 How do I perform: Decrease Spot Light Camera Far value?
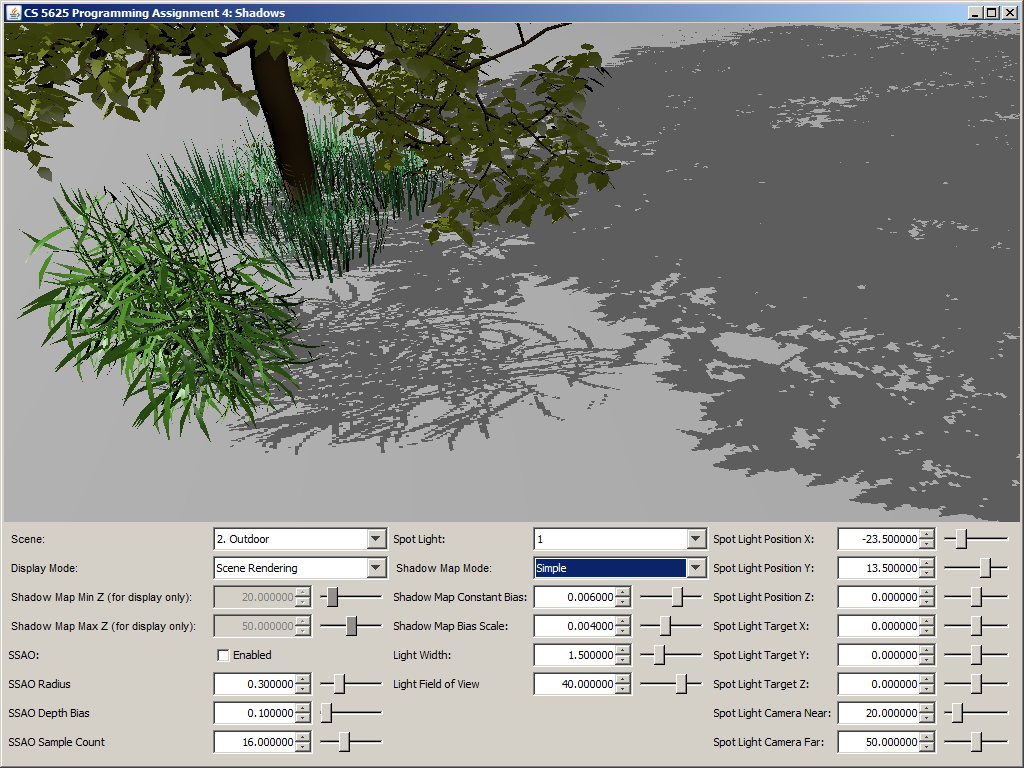pos(926,747)
